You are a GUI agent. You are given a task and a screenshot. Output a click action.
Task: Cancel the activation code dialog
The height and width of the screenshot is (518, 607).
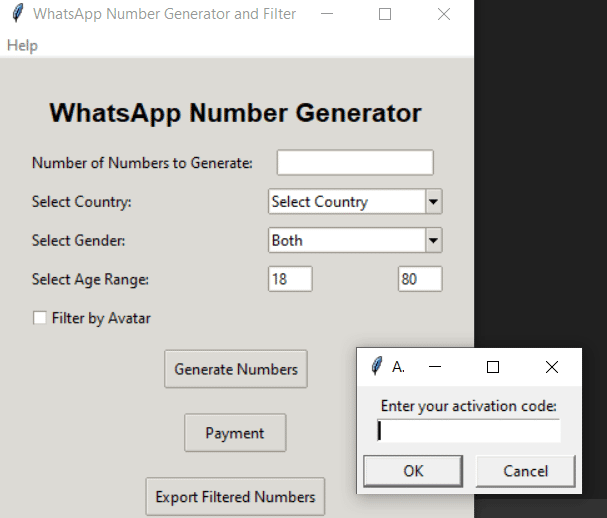coord(525,471)
